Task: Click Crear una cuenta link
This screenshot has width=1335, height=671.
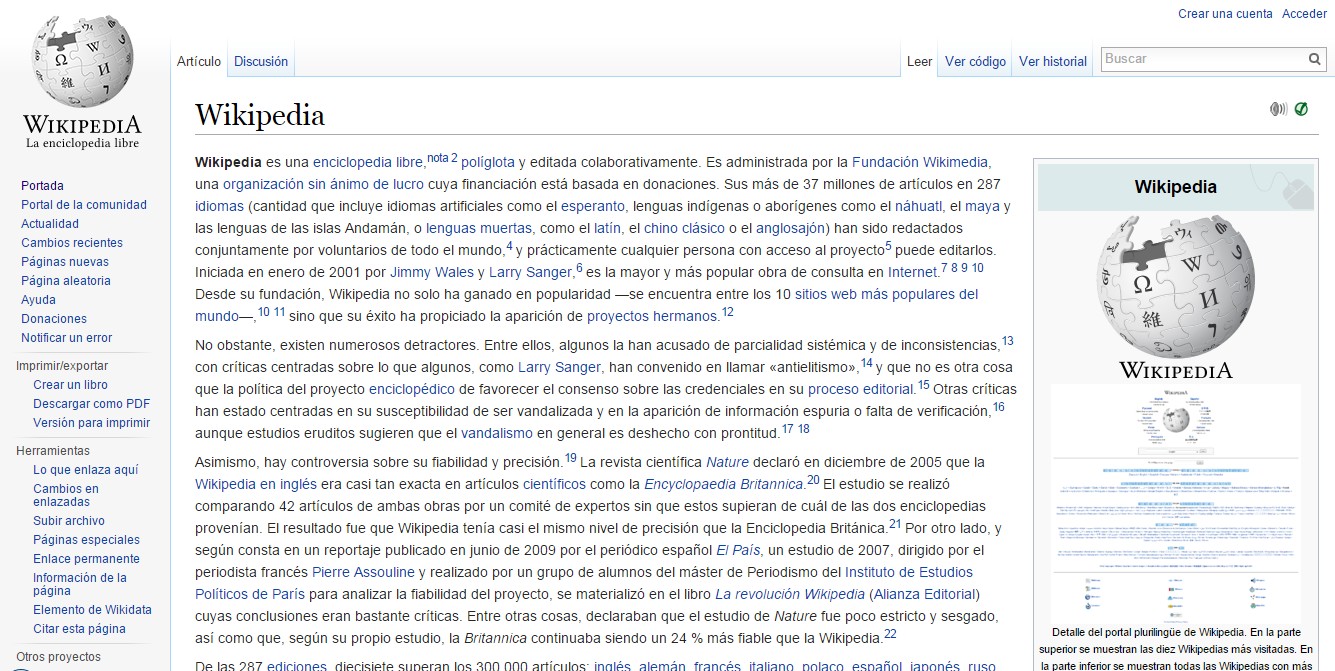Action: pos(1225,14)
